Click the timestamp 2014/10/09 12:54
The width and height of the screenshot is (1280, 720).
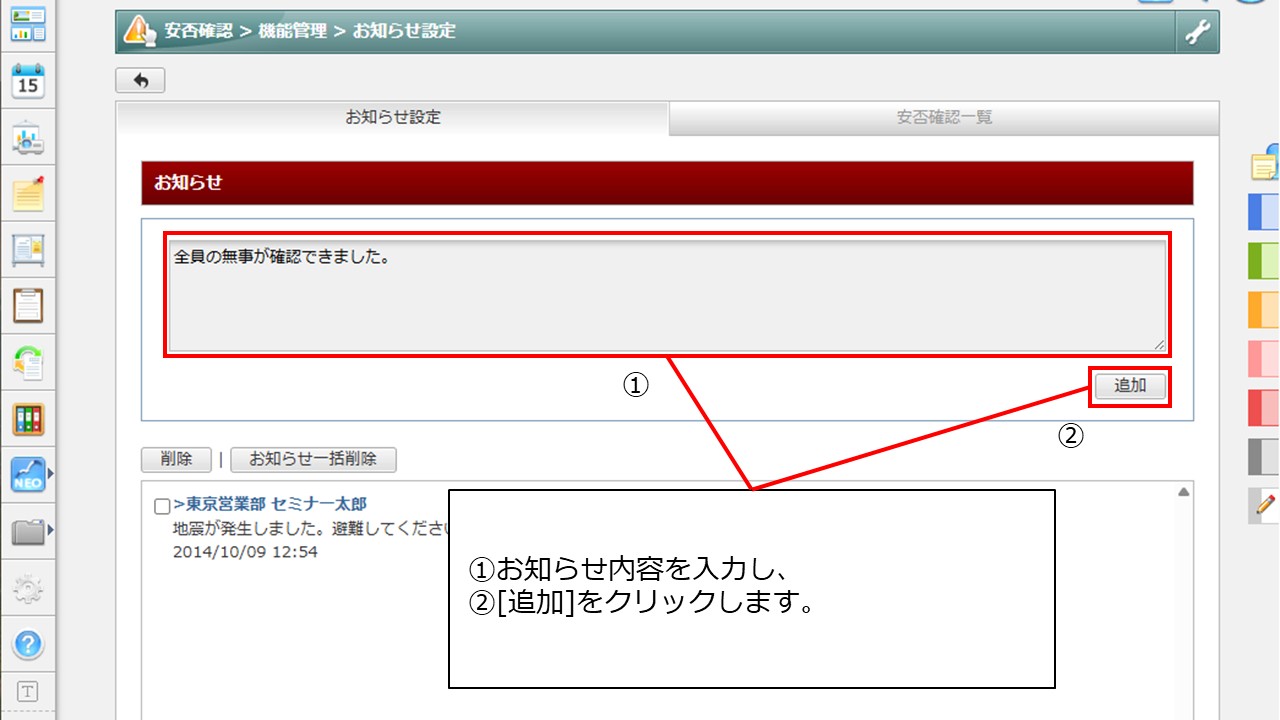(x=245, y=551)
